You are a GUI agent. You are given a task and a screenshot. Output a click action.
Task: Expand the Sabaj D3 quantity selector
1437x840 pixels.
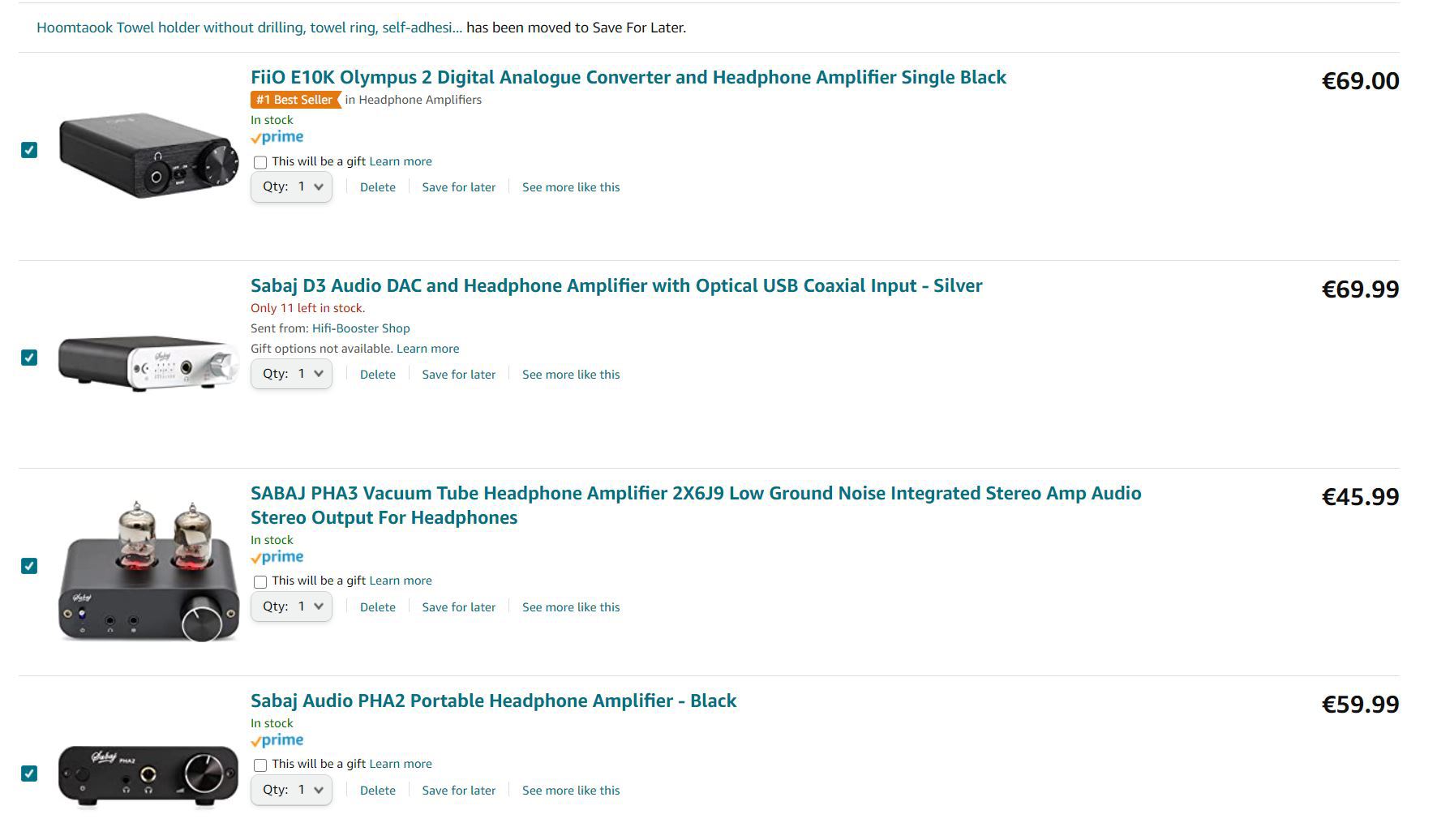291,375
